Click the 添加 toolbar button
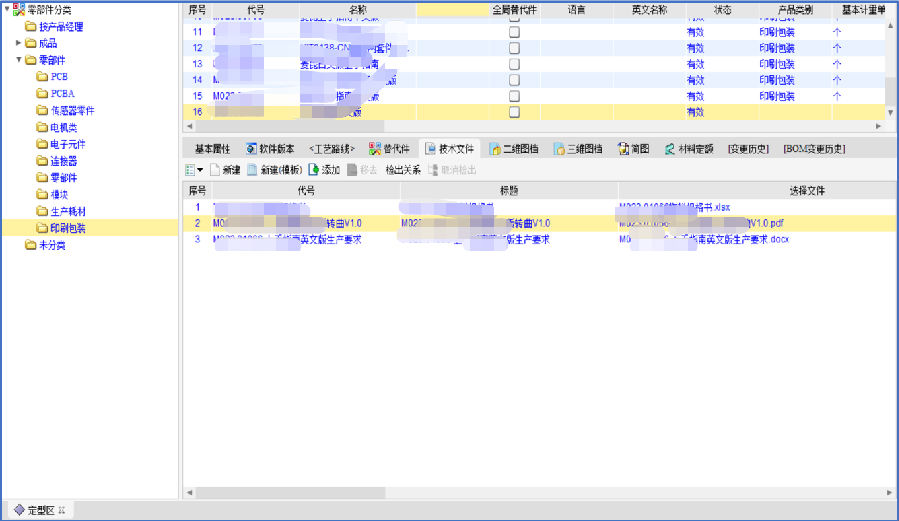The image size is (899, 521). pyautogui.click(x=324, y=170)
